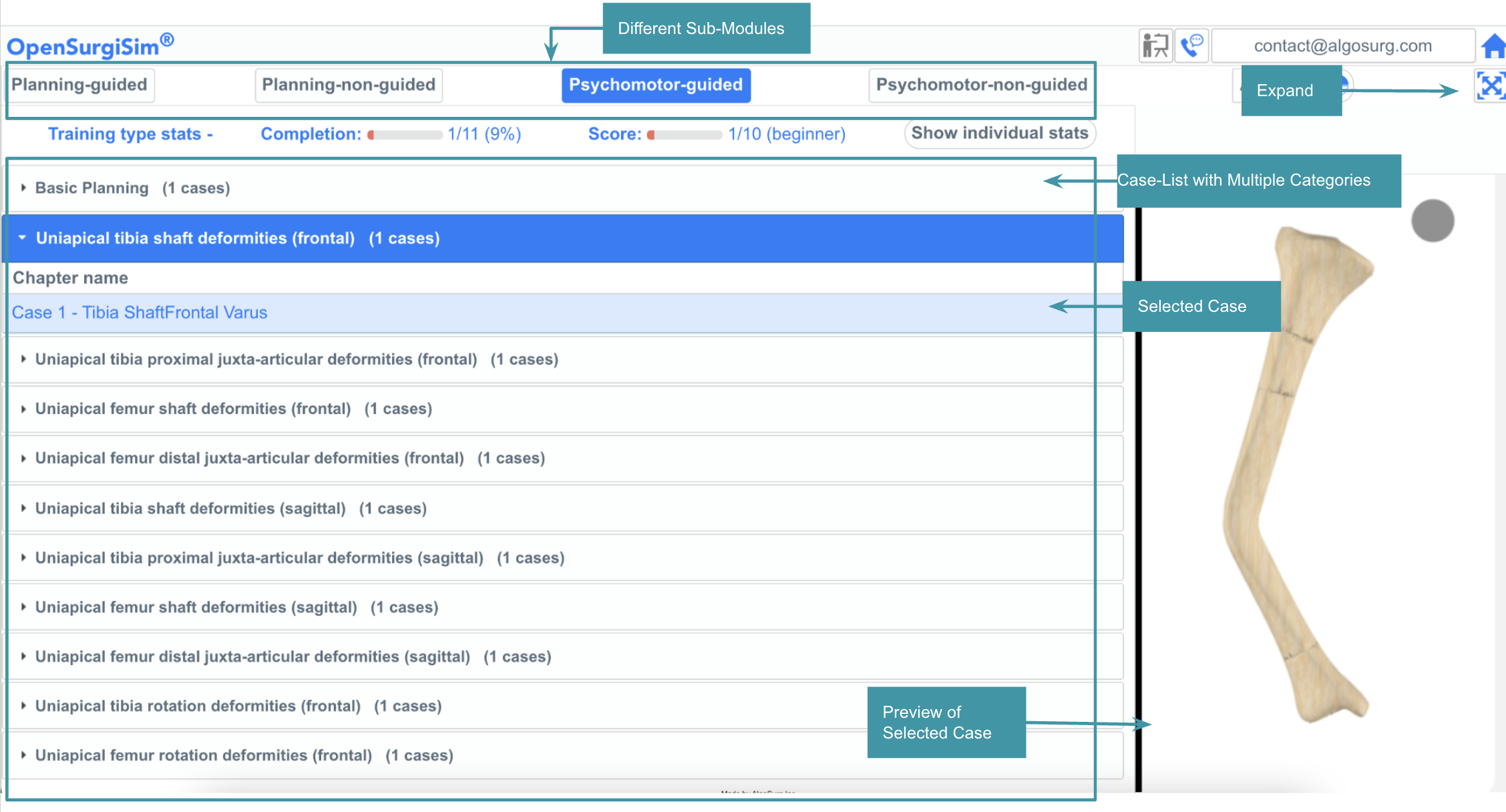
Task: Go to home via house icon
Action: [1493, 47]
